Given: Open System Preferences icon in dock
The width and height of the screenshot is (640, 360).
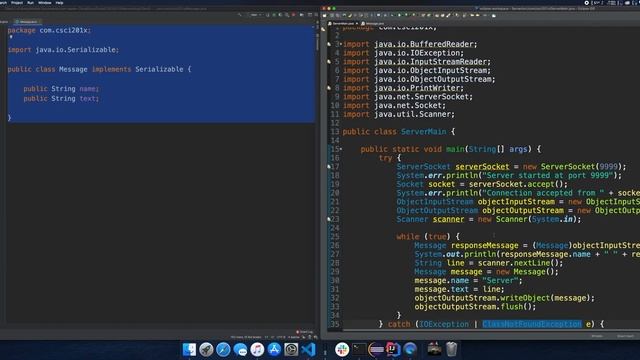Looking at the screenshot, I should pyautogui.click(x=291, y=349).
